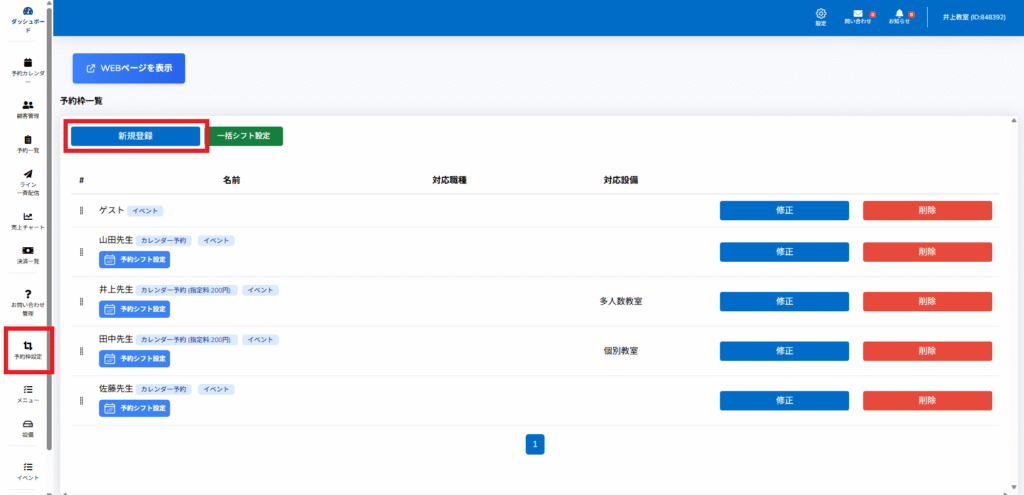Click the 新規登録 button
1024x495 pixels.
click(135, 135)
